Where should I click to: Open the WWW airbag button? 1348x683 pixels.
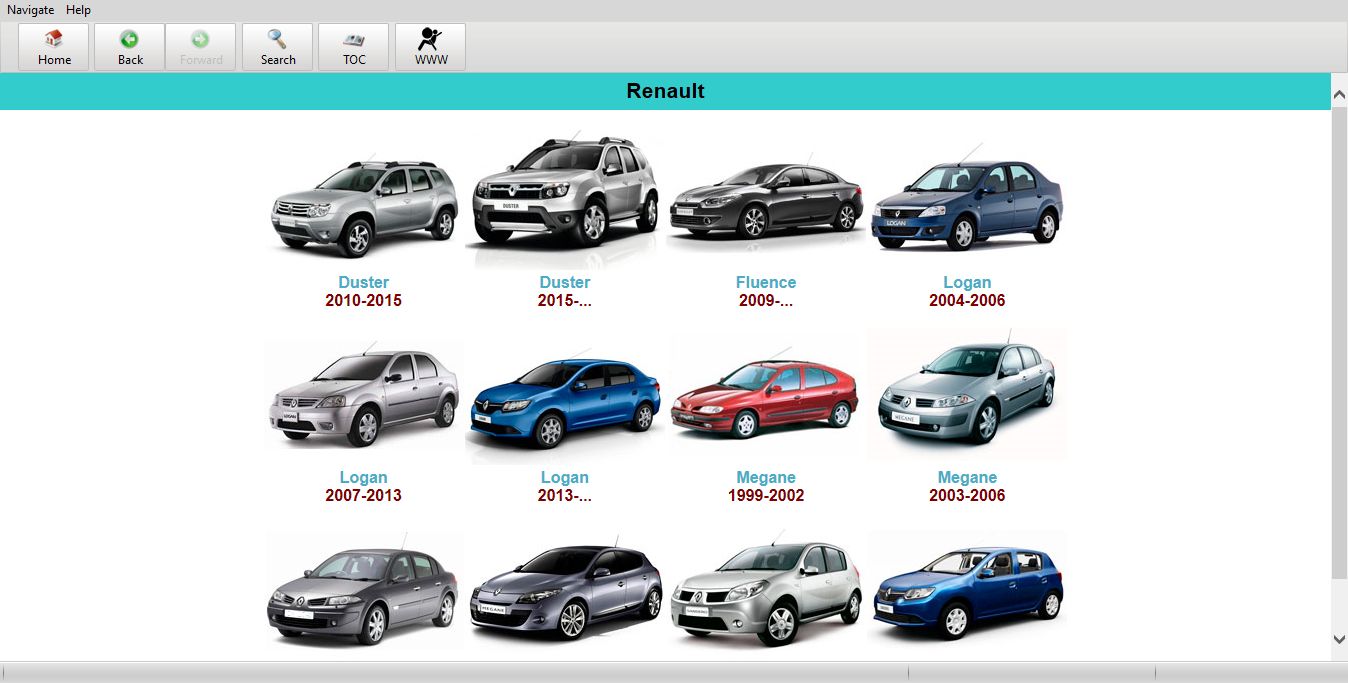431,47
